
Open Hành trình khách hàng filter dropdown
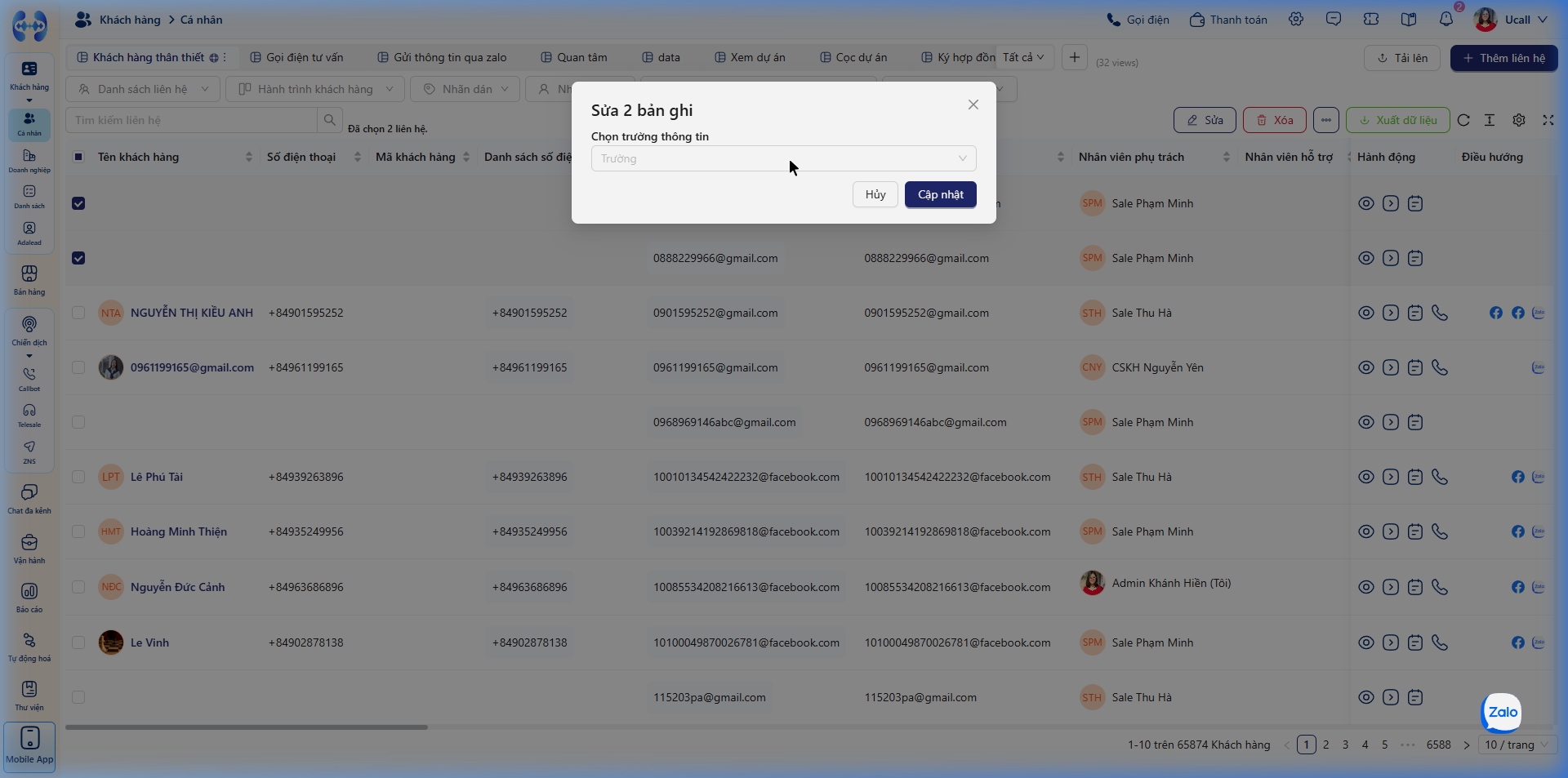click(x=315, y=89)
